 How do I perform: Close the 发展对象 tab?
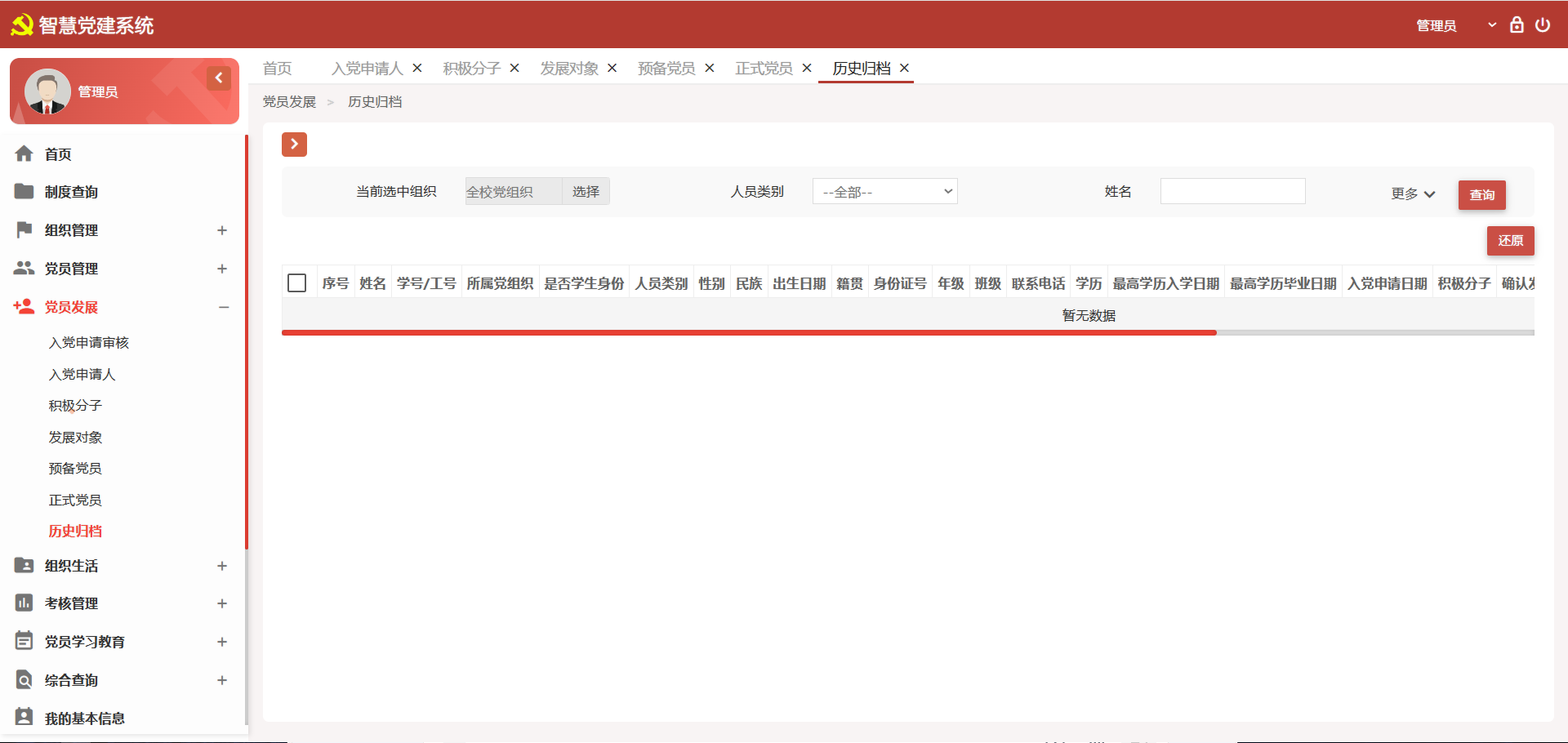[x=612, y=68]
